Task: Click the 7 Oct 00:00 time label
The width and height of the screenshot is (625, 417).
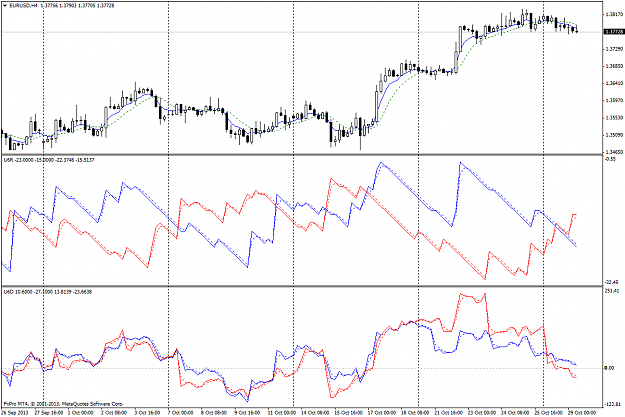Action: tap(180, 413)
